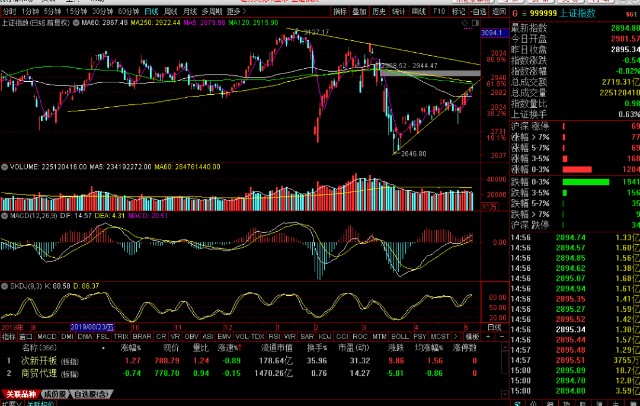Screen dimensions: 640x406
Task: Switch to the BOLL indicator tab
Action: tap(400, 337)
